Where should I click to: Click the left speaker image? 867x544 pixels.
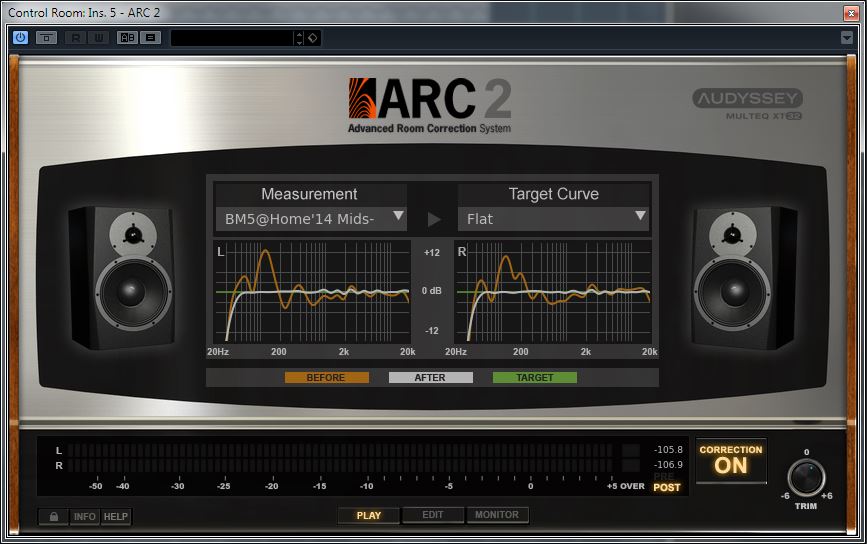coord(123,278)
